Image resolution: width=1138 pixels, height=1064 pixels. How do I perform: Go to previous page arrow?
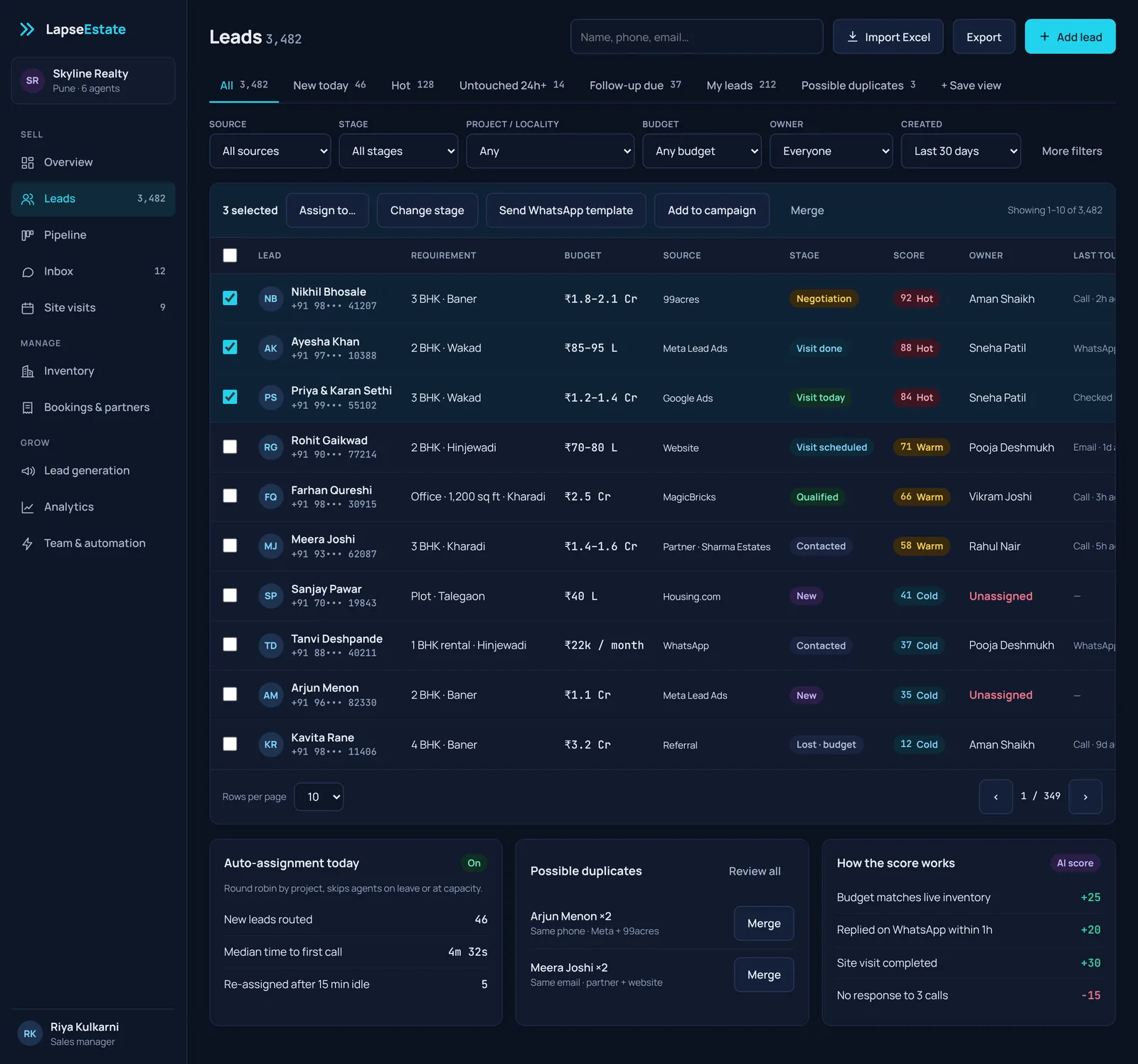pyautogui.click(x=996, y=797)
